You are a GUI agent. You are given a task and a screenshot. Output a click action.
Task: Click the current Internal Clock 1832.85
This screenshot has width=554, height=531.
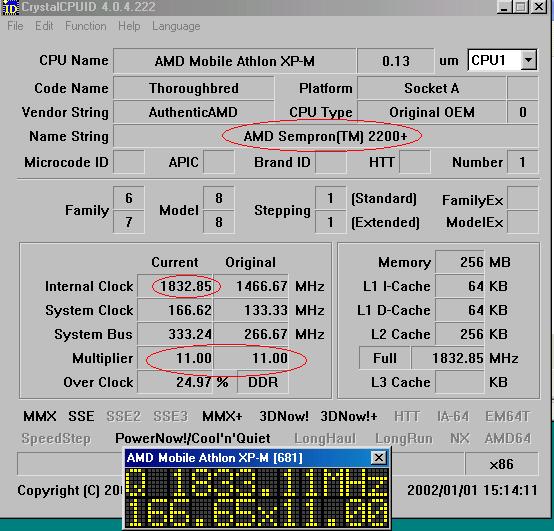tap(175, 286)
